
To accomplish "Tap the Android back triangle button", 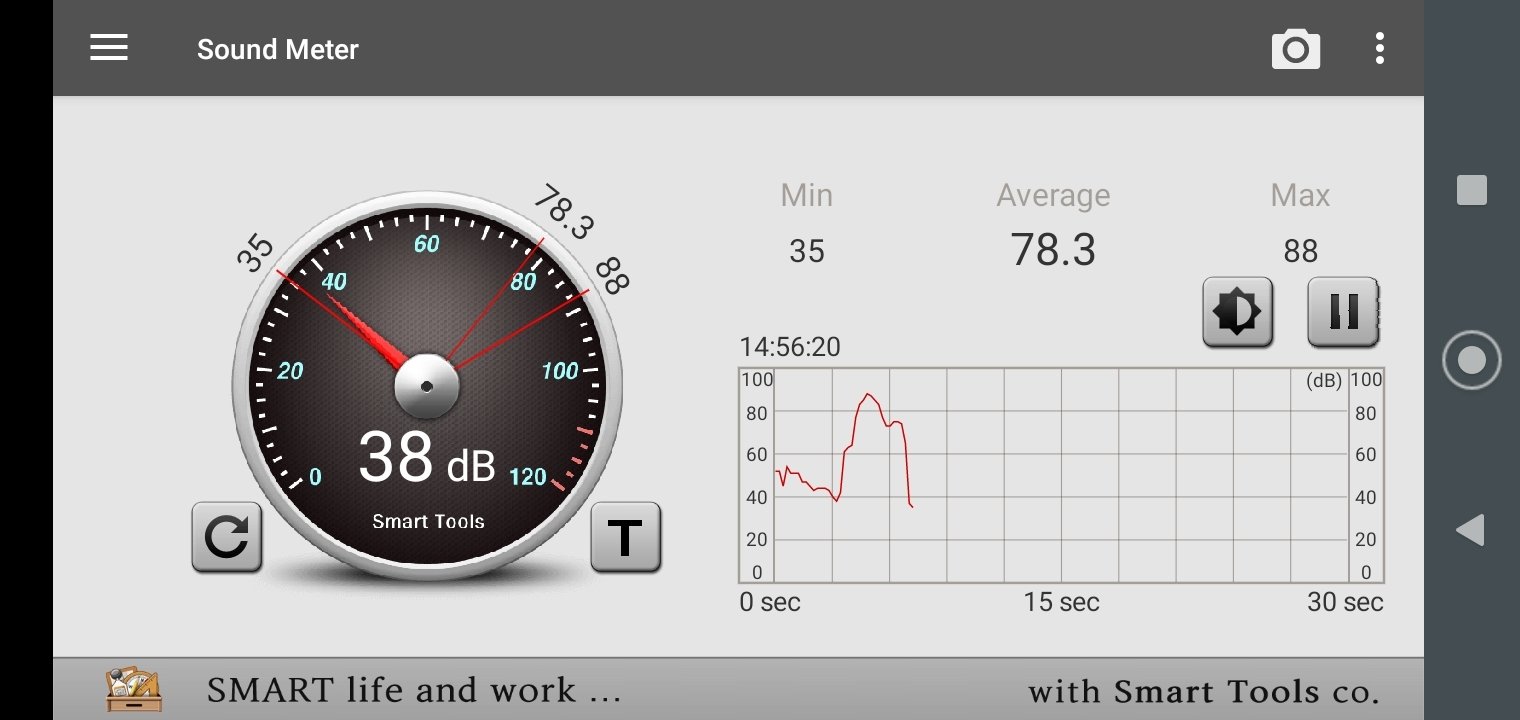I will click(1470, 530).
